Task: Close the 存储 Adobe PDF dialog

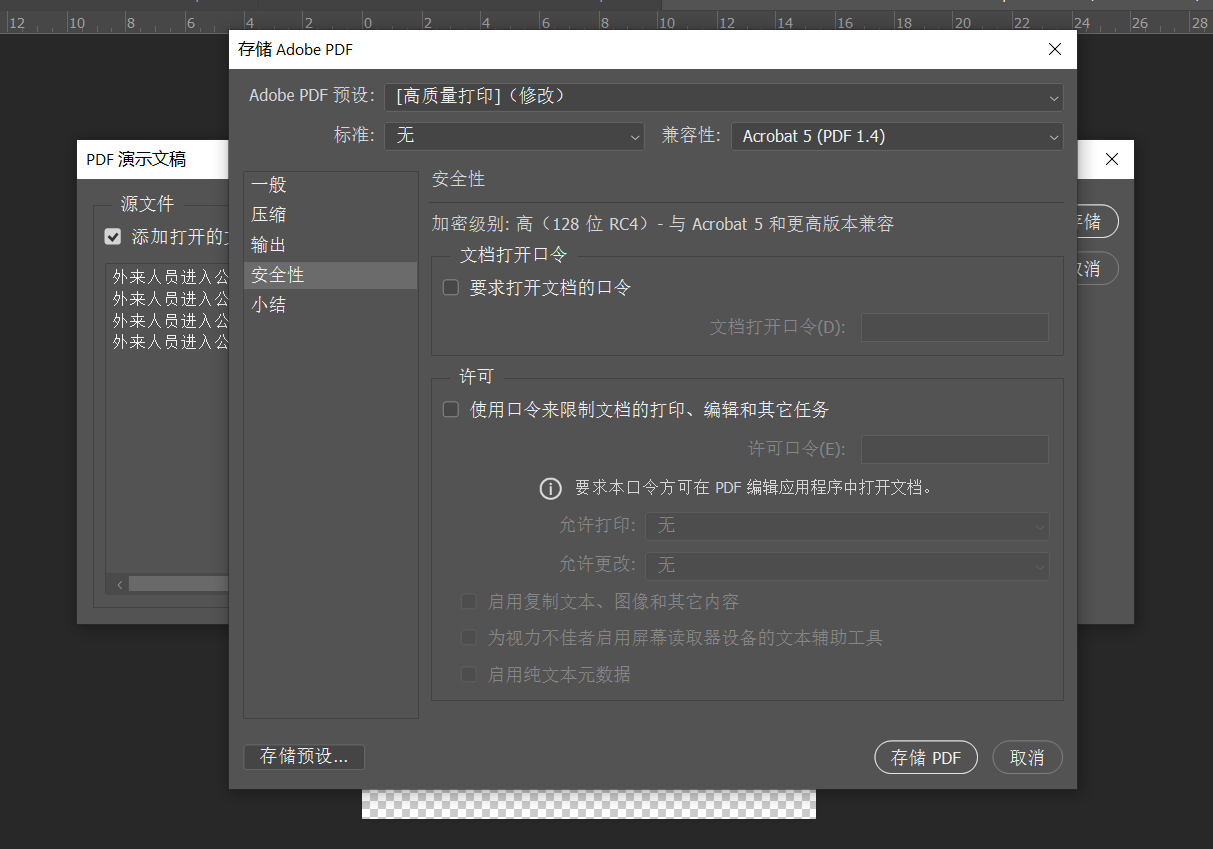Action: 1055,49
